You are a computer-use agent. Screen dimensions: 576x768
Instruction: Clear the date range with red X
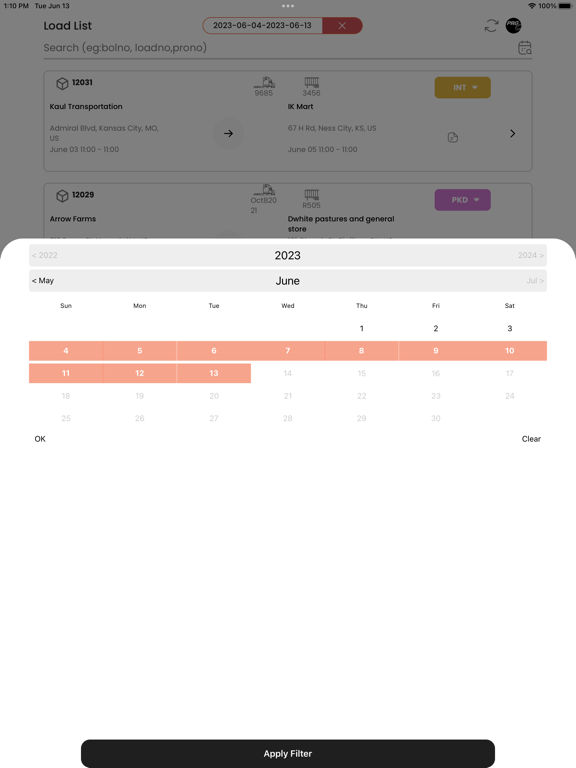click(342, 25)
